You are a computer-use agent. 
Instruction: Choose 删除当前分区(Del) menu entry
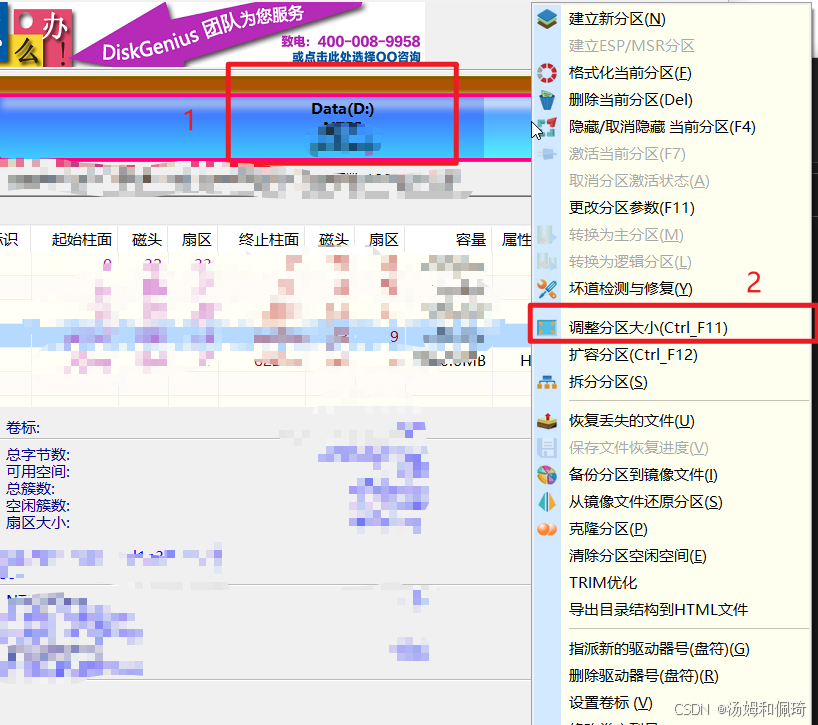tap(631, 100)
